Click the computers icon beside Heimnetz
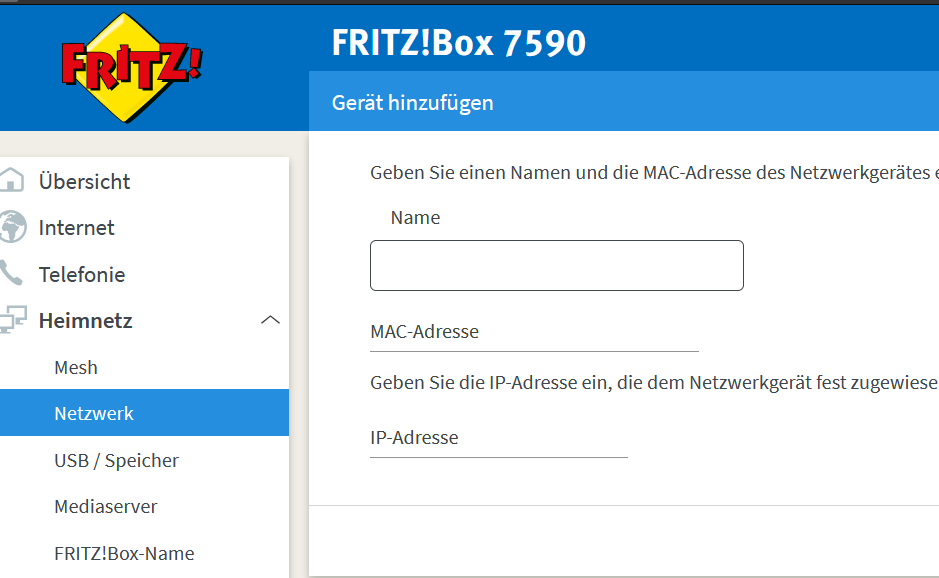939x578 pixels. (x=13, y=320)
